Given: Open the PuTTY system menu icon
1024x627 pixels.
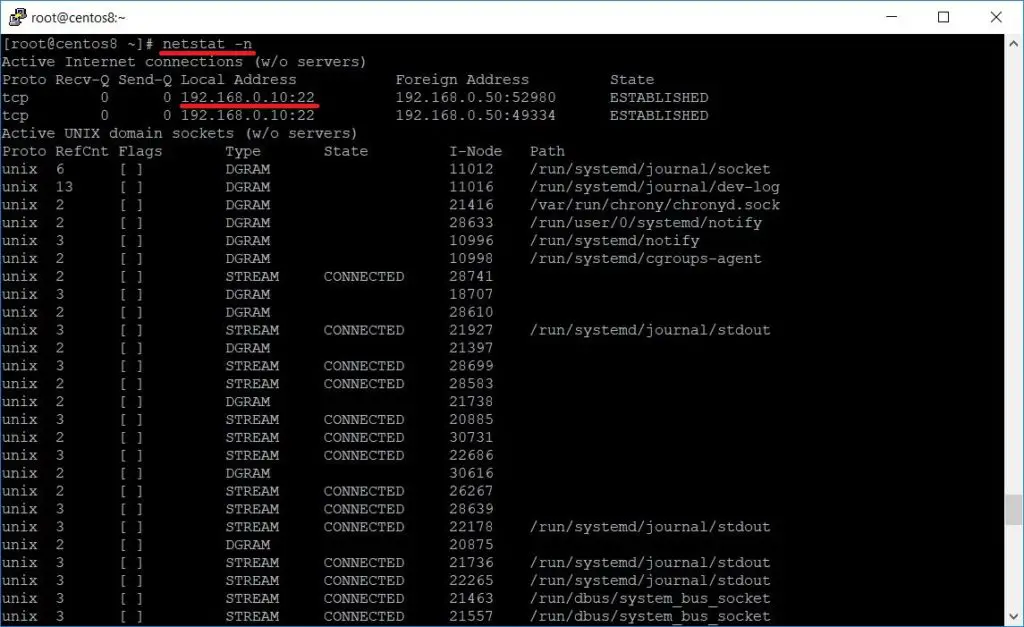Looking at the screenshot, I should (16, 16).
